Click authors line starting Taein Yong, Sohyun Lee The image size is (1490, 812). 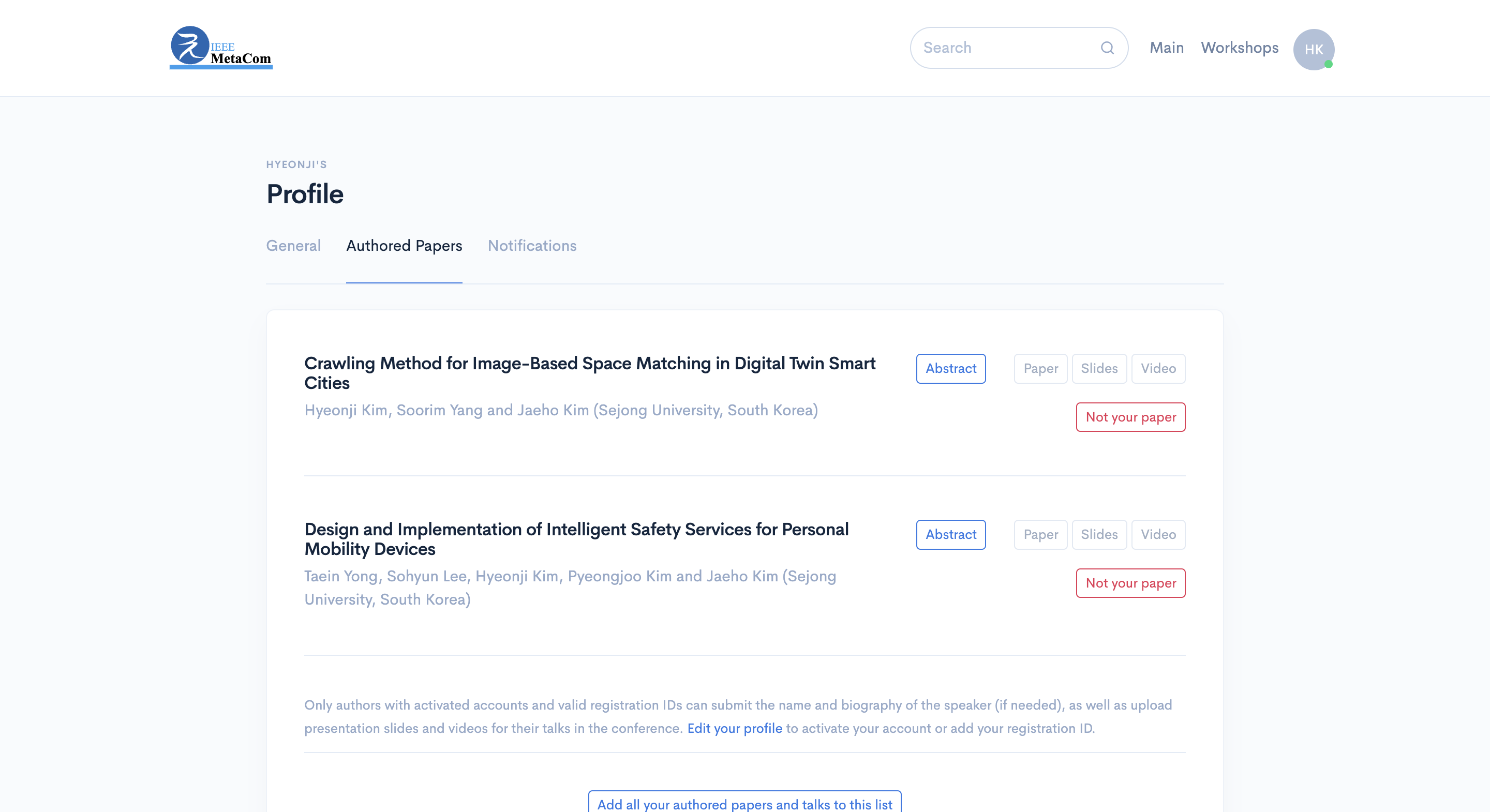pyautogui.click(x=570, y=588)
